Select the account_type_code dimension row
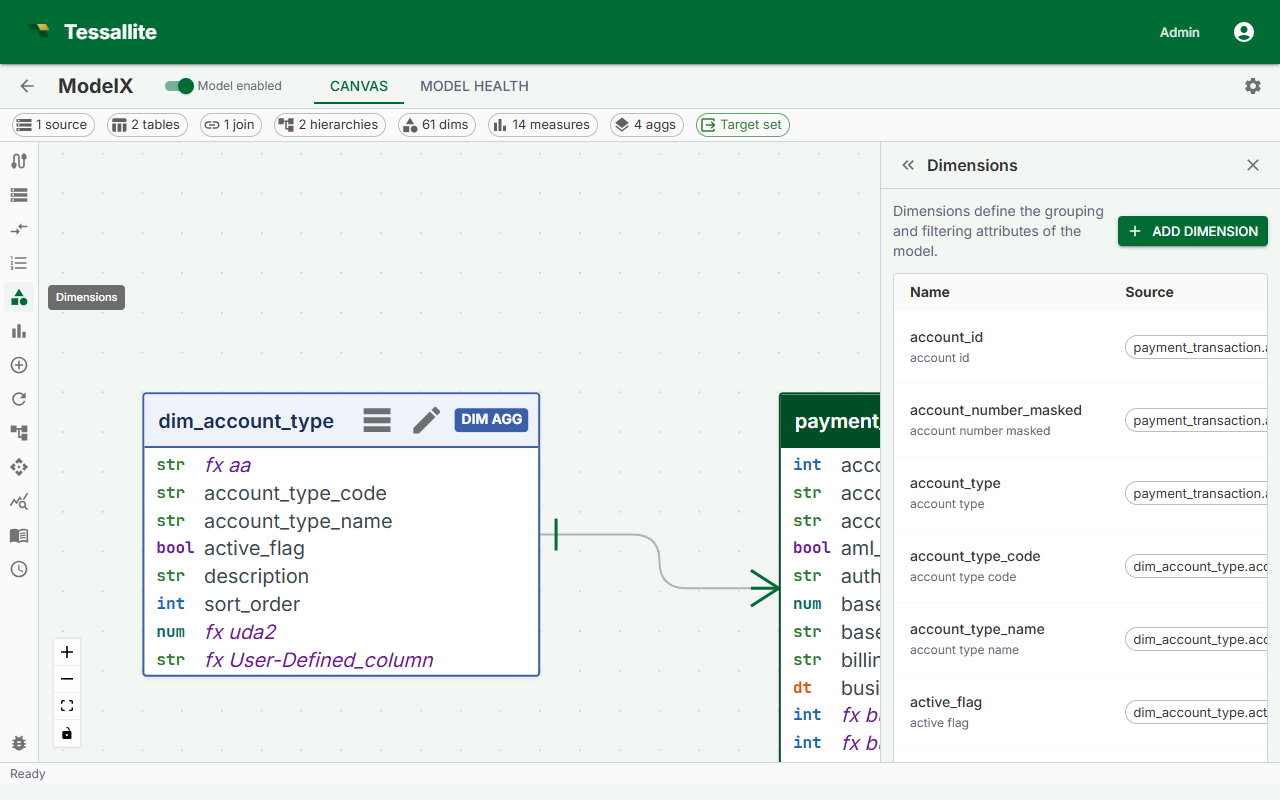The image size is (1280, 800). point(1080,566)
